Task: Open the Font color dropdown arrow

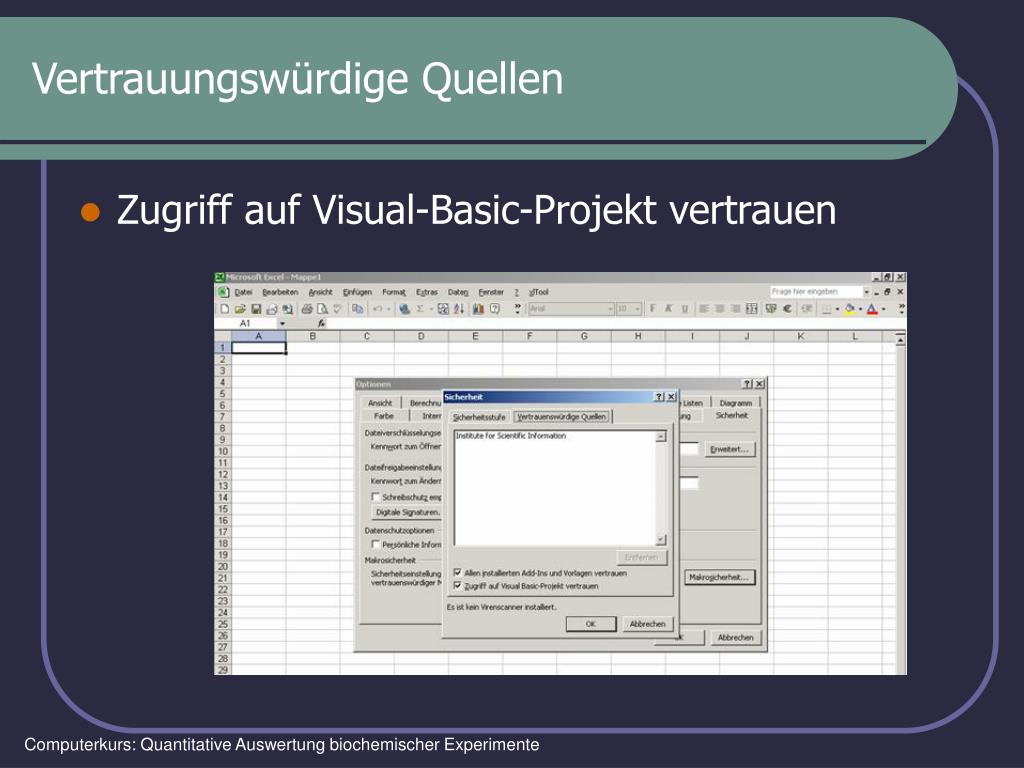Action: (x=884, y=309)
